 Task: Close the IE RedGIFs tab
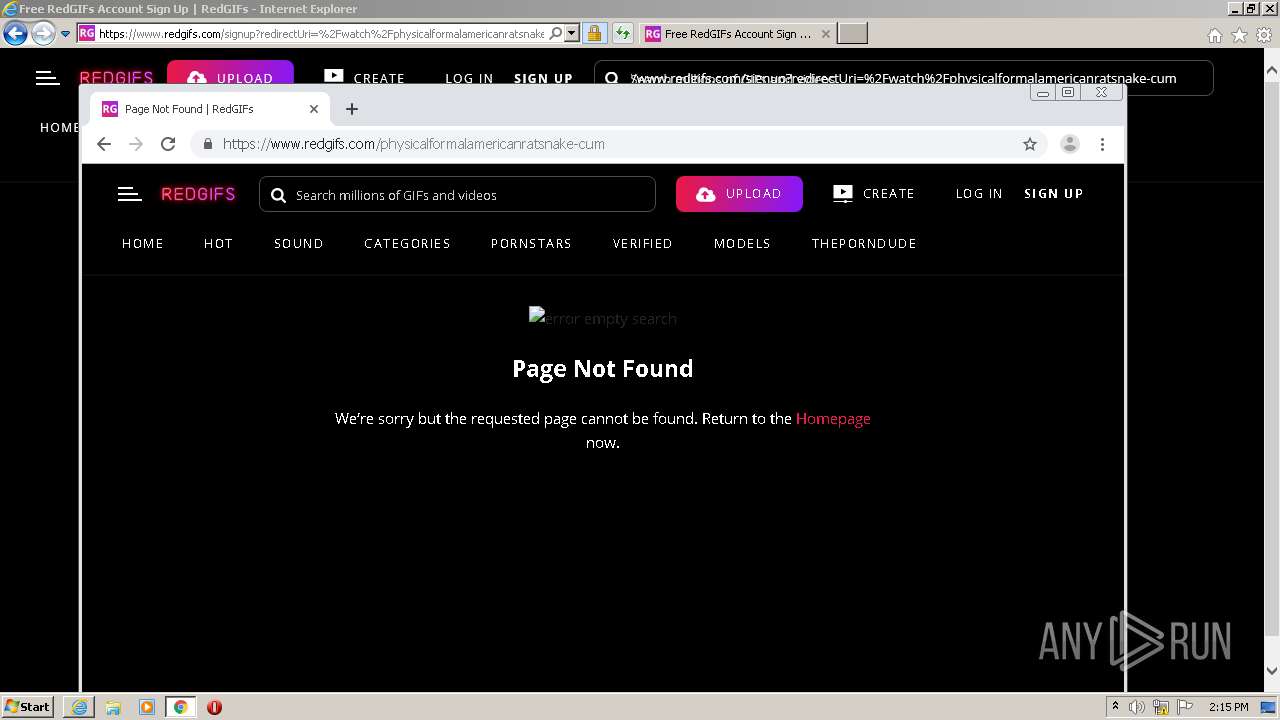click(x=825, y=34)
